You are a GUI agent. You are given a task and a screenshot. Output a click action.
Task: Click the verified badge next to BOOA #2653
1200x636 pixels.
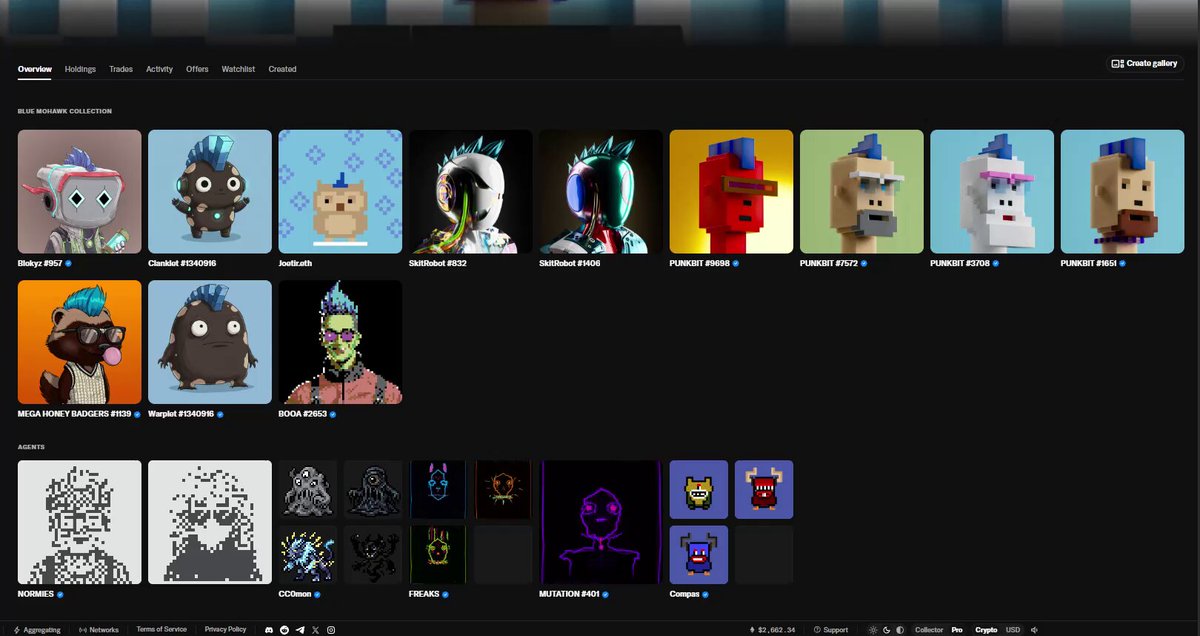pyautogui.click(x=333, y=414)
